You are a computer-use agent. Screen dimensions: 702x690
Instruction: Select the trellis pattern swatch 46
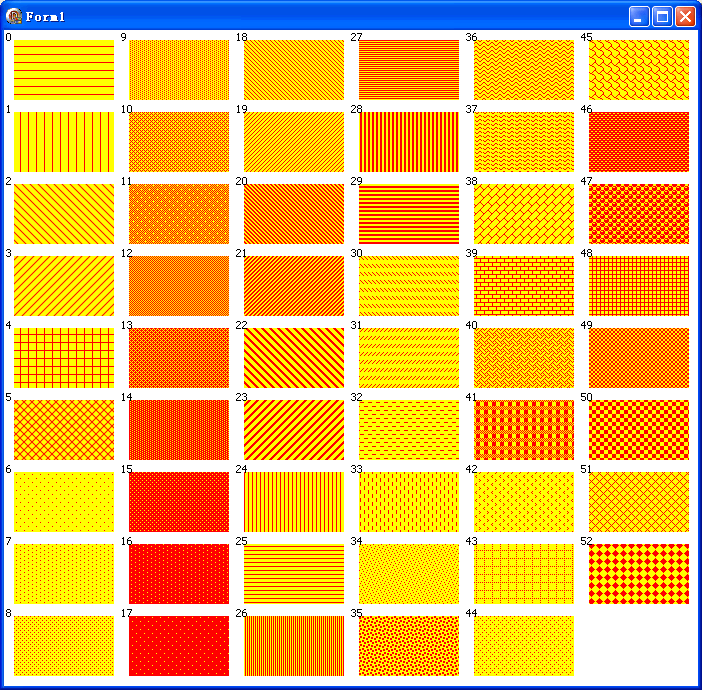click(x=639, y=142)
